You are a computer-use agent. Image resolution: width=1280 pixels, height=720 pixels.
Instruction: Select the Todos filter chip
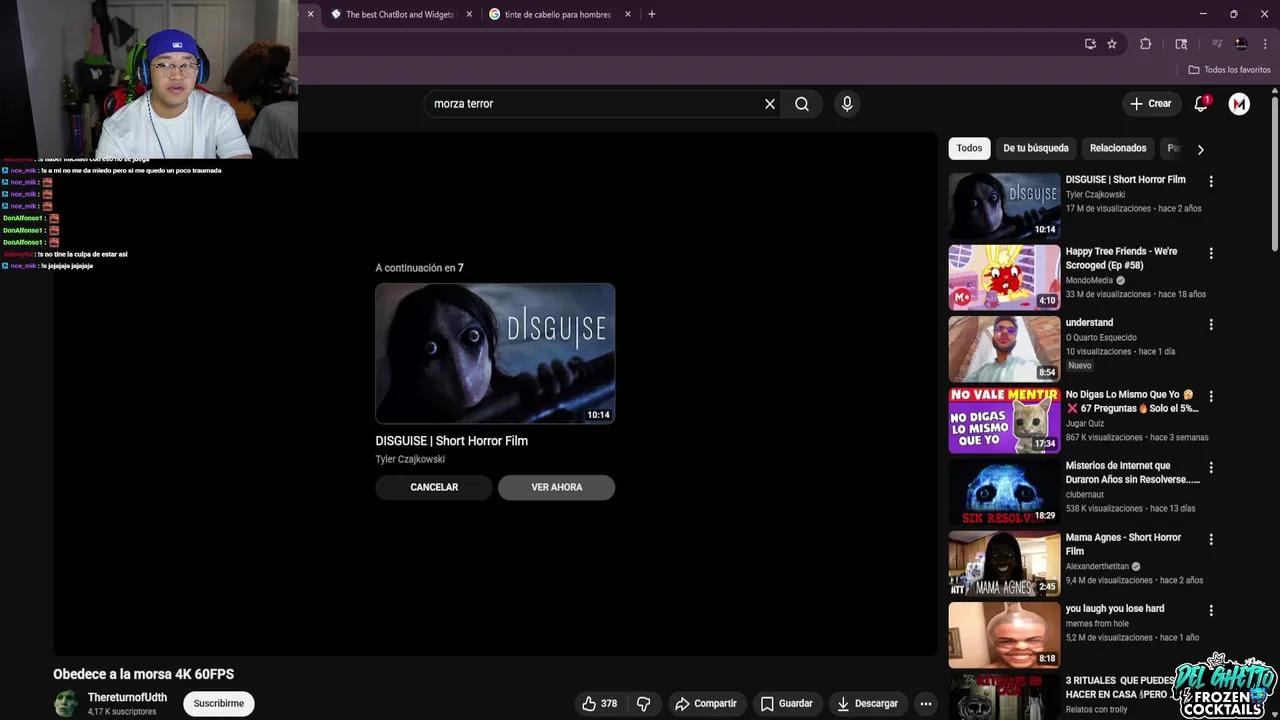969,148
